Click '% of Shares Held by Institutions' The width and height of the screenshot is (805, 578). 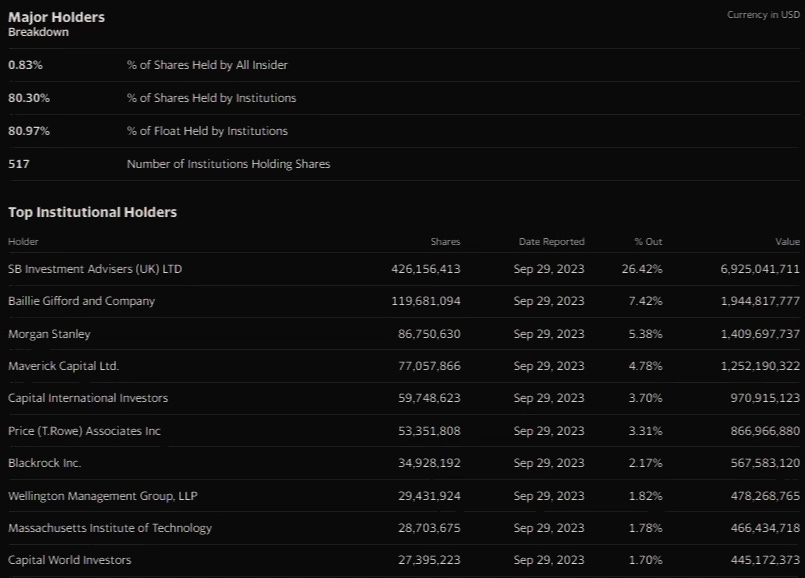(x=212, y=98)
